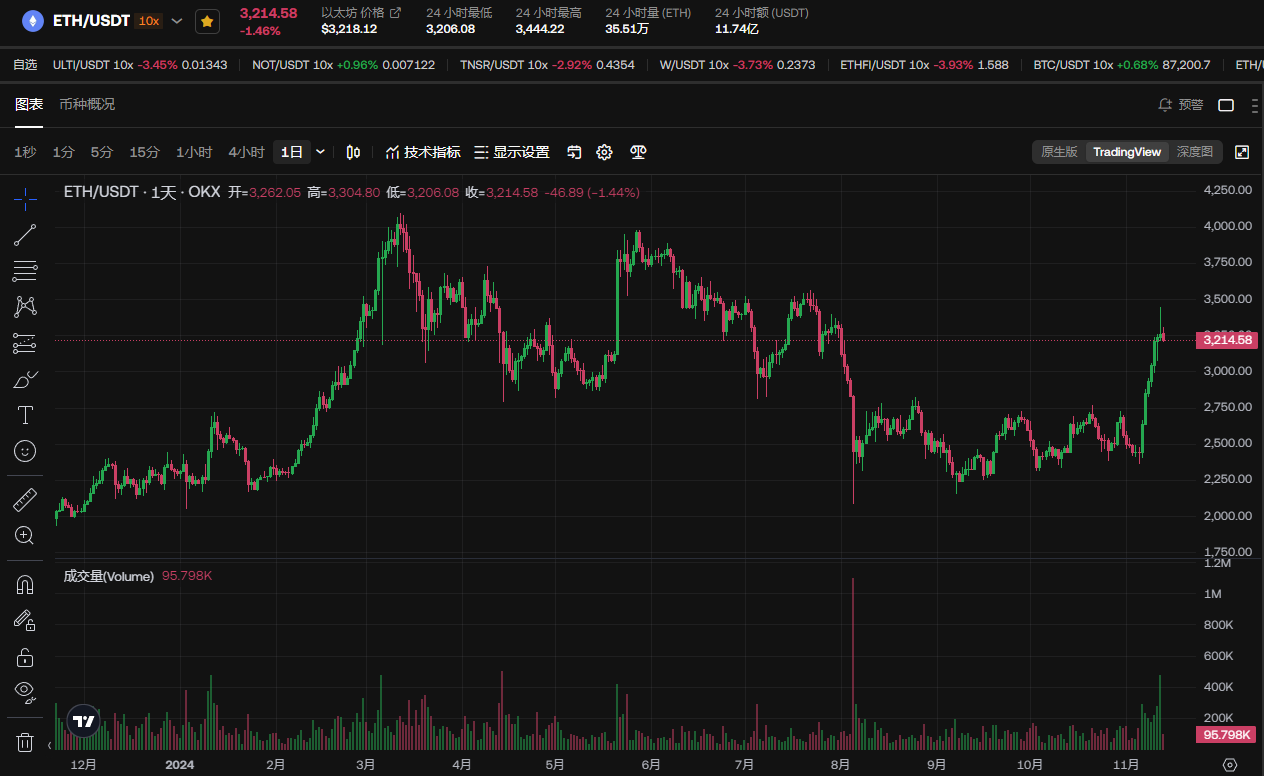Screen dimensions: 1264x776
Task: Select the 1日 timeframe
Action: 292,152
